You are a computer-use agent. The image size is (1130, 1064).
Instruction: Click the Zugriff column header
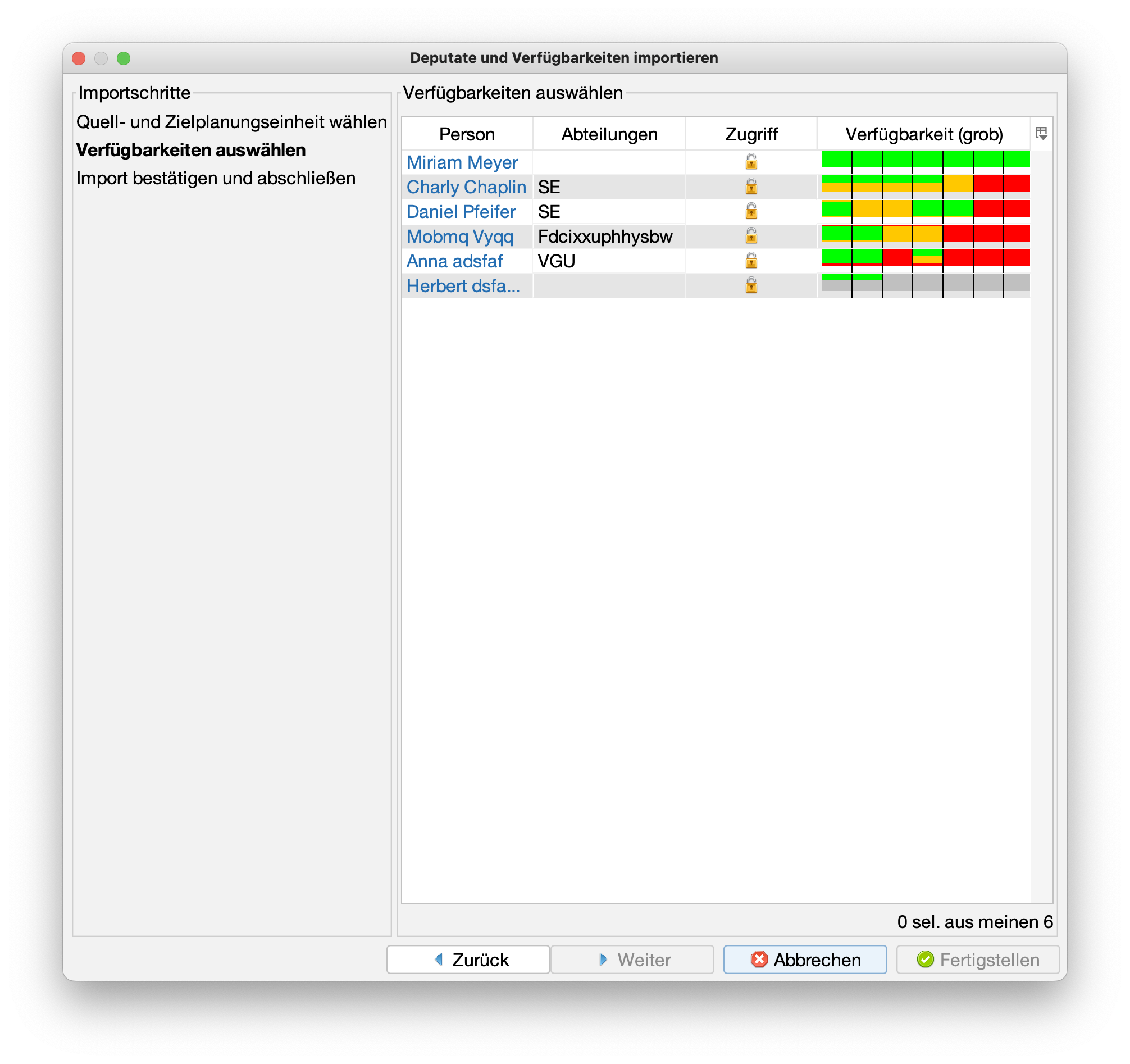[751, 134]
